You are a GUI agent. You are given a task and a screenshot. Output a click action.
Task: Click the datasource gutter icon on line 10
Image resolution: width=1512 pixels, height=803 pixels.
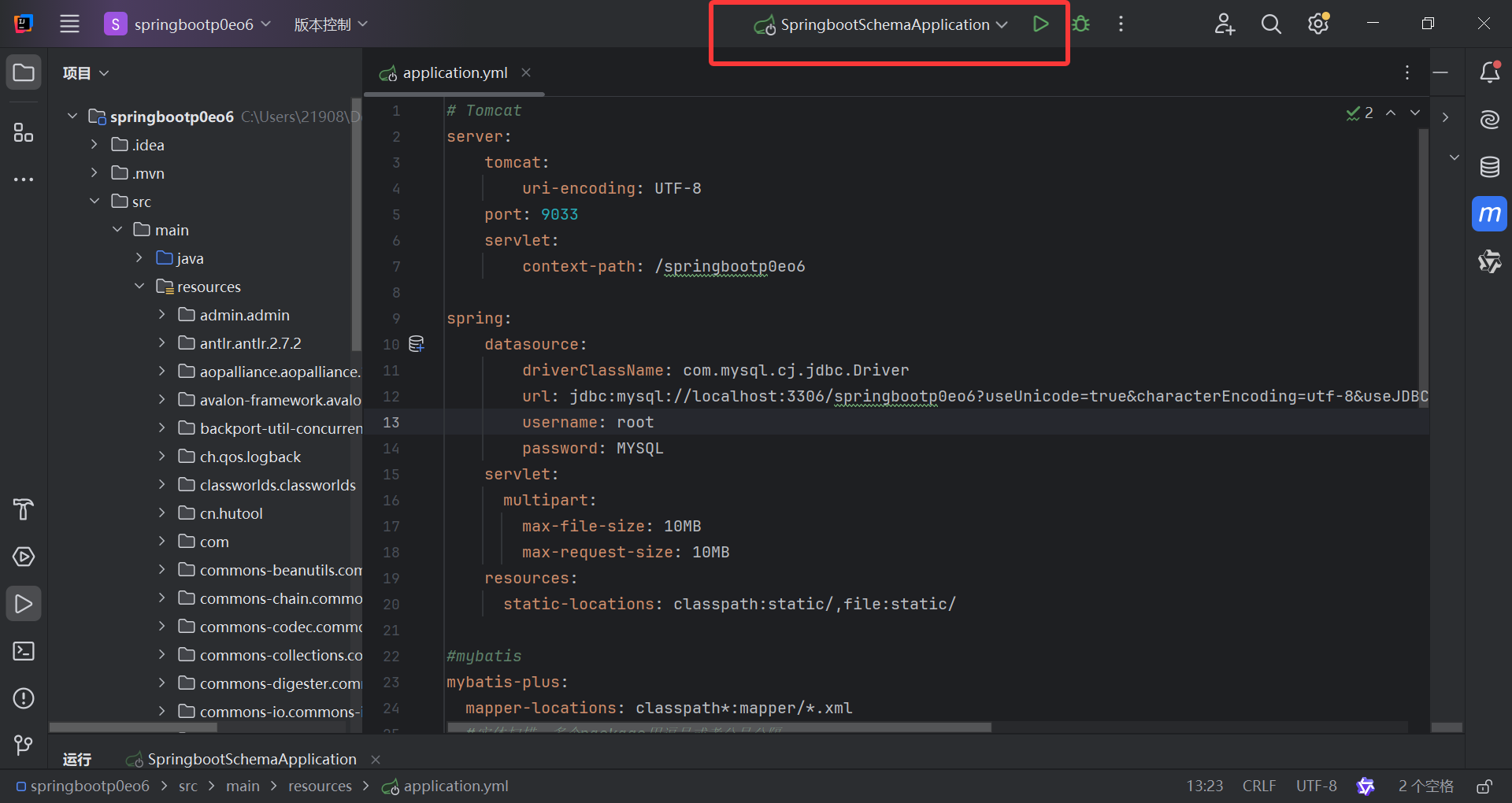pos(416,343)
